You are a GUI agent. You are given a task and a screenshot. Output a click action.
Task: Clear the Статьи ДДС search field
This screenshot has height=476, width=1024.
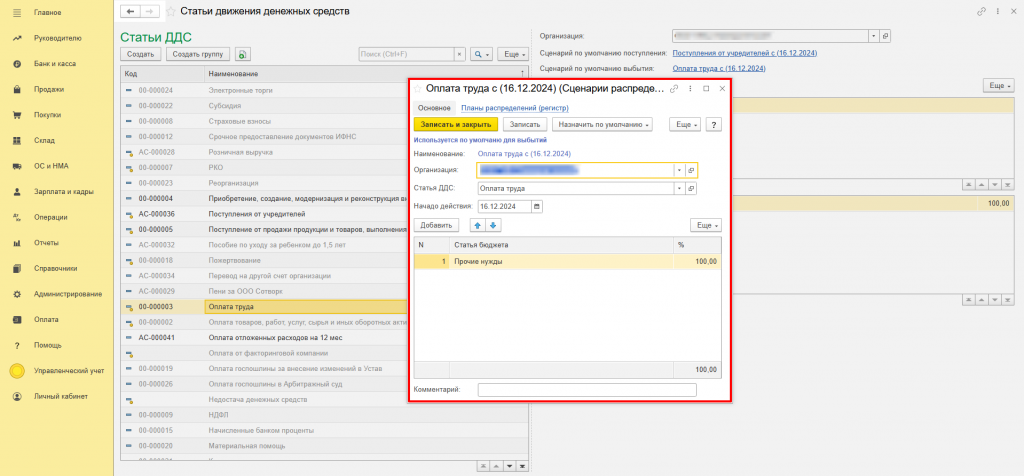tap(459, 54)
